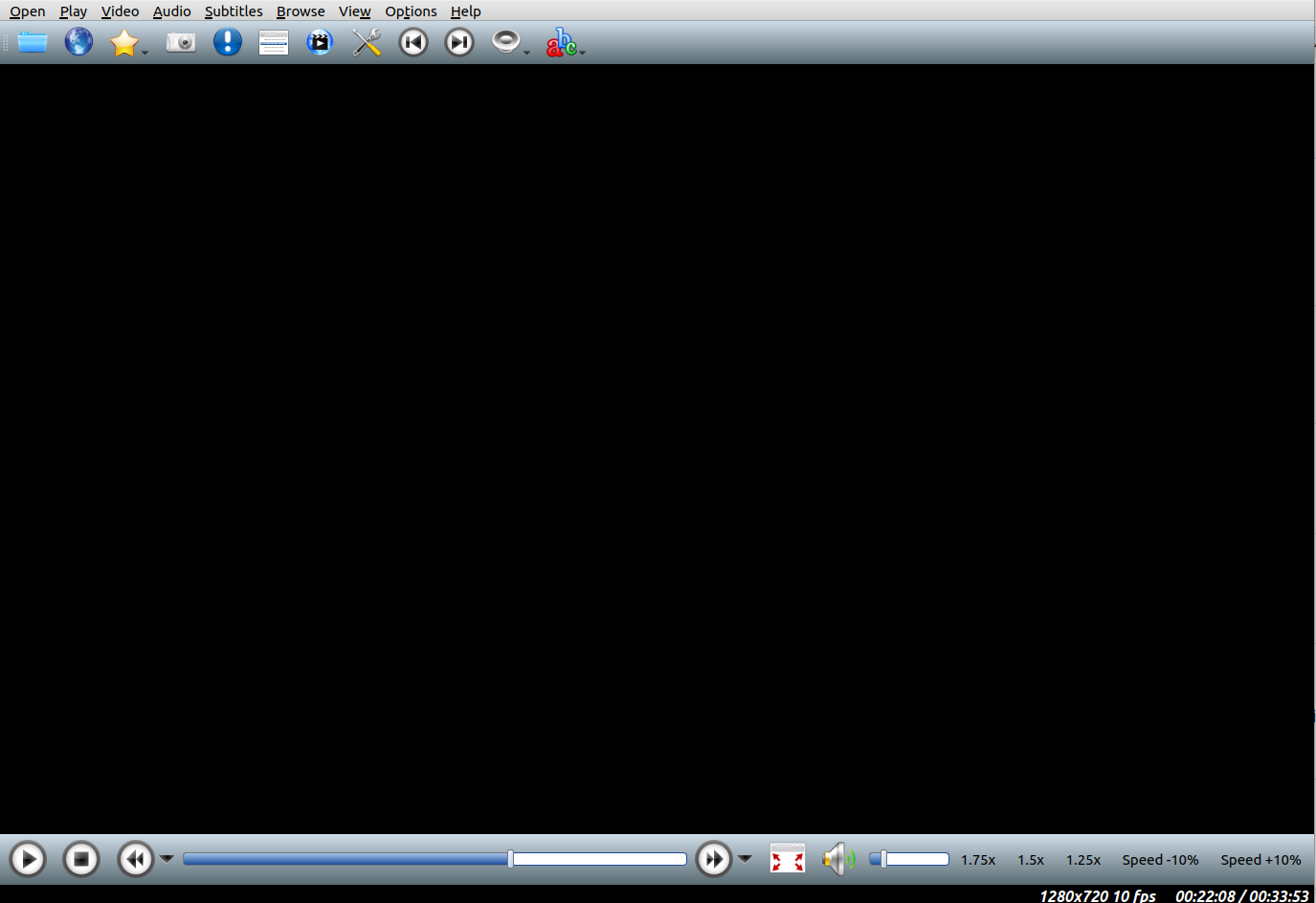The width and height of the screenshot is (1316, 903).
Task: Open the View menu
Action: coord(354,11)
